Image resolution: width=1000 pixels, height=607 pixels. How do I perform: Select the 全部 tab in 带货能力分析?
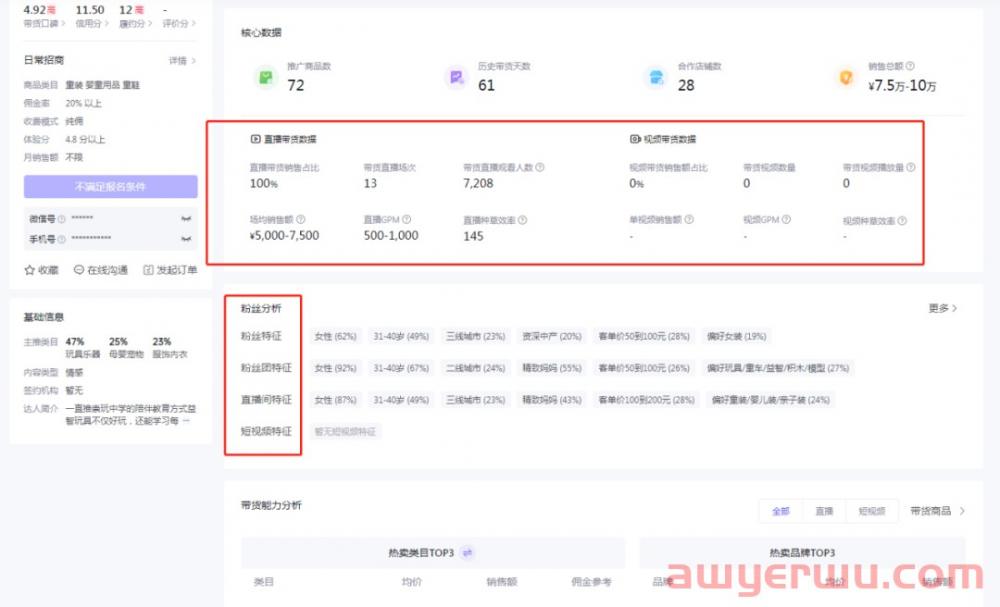[781, 511]
